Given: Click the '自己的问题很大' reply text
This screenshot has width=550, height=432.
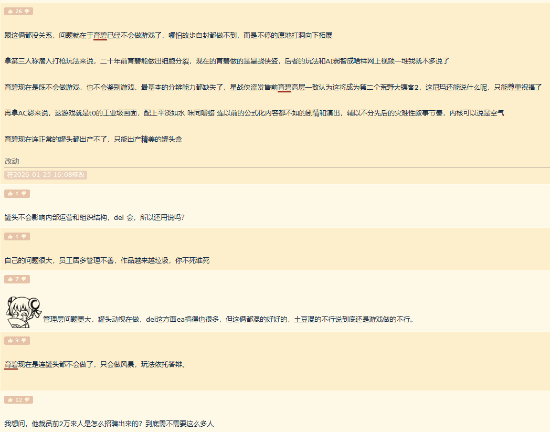Looking at the screenshot, I should tap(107, 260).
